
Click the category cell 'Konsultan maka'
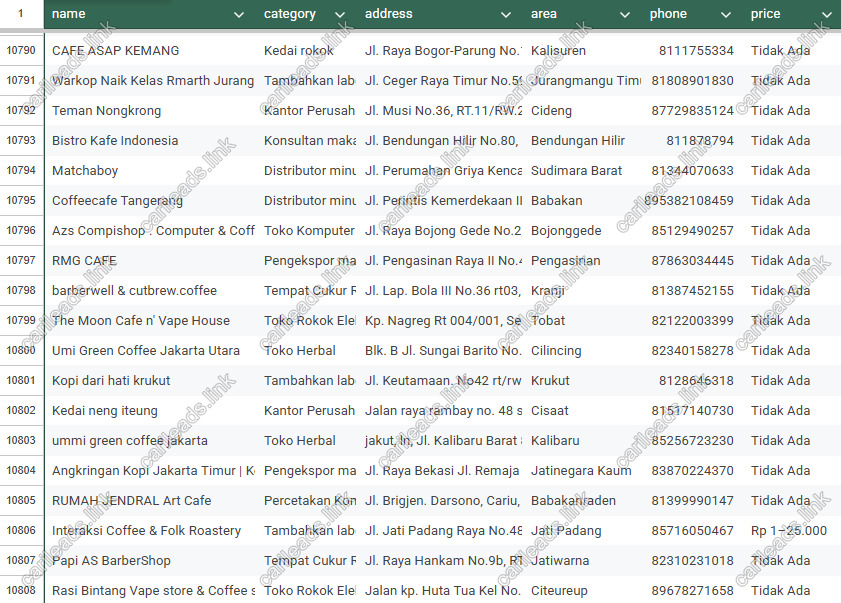click(x=309, y=141)
